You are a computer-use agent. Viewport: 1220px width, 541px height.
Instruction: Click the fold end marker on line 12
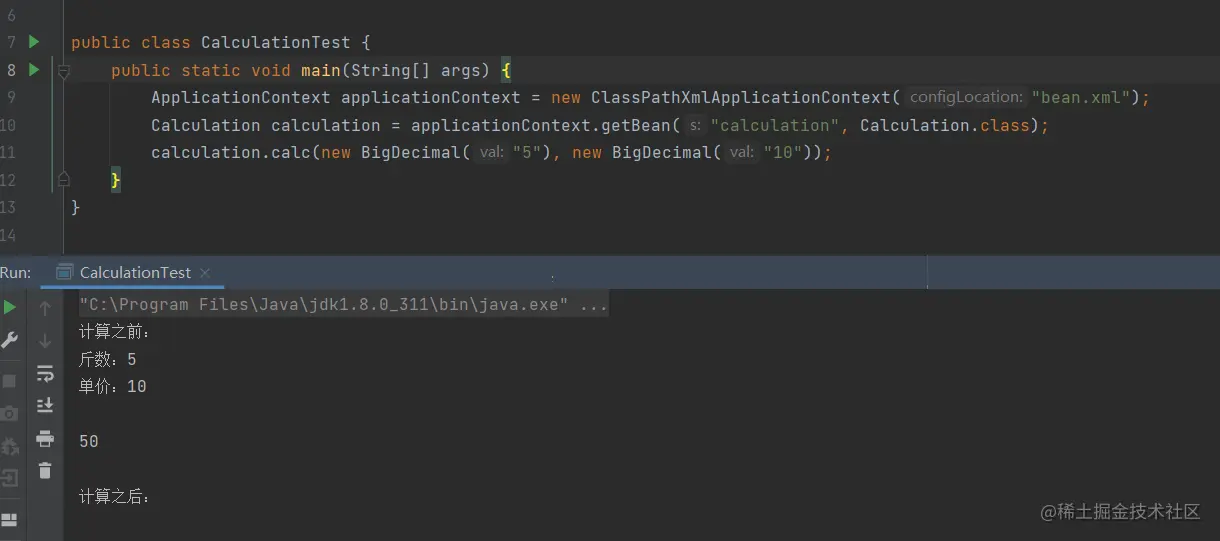(63, 179)
